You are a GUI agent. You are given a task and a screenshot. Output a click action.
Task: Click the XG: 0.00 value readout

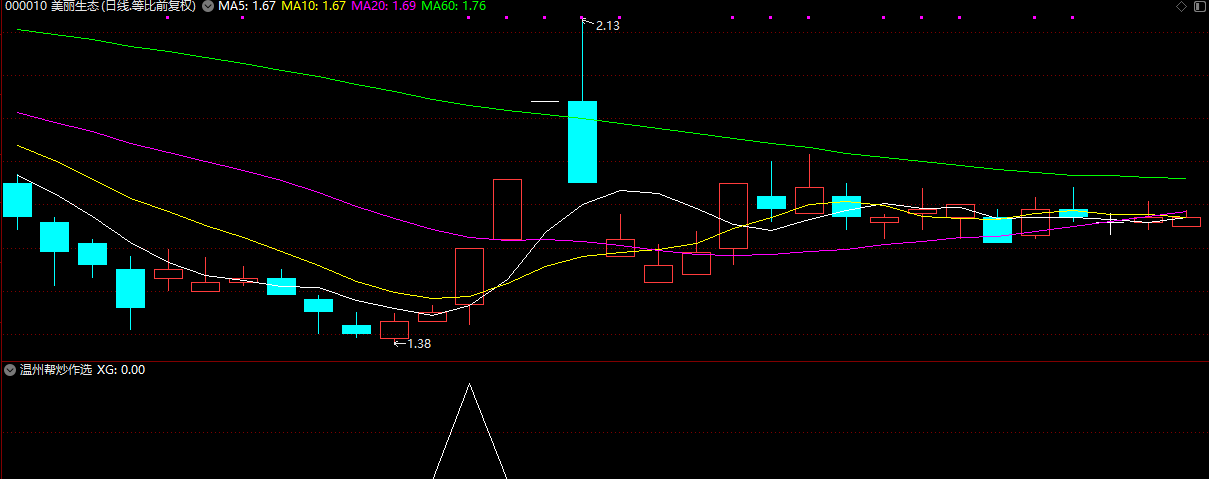(121, 370)
